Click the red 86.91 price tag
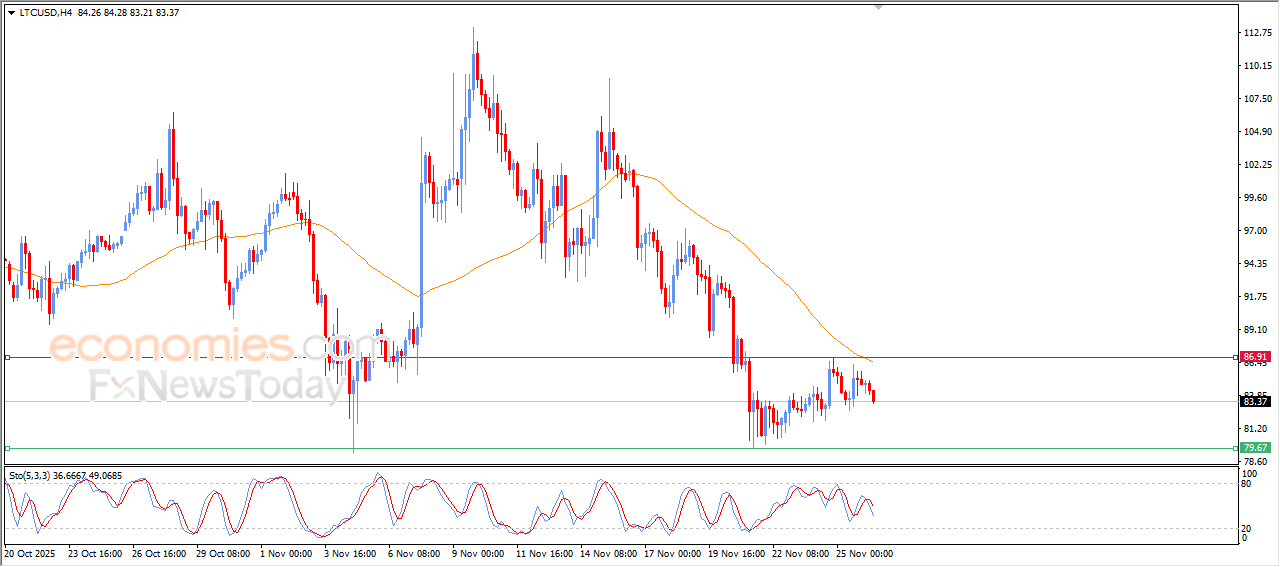 coord(1255,357)
